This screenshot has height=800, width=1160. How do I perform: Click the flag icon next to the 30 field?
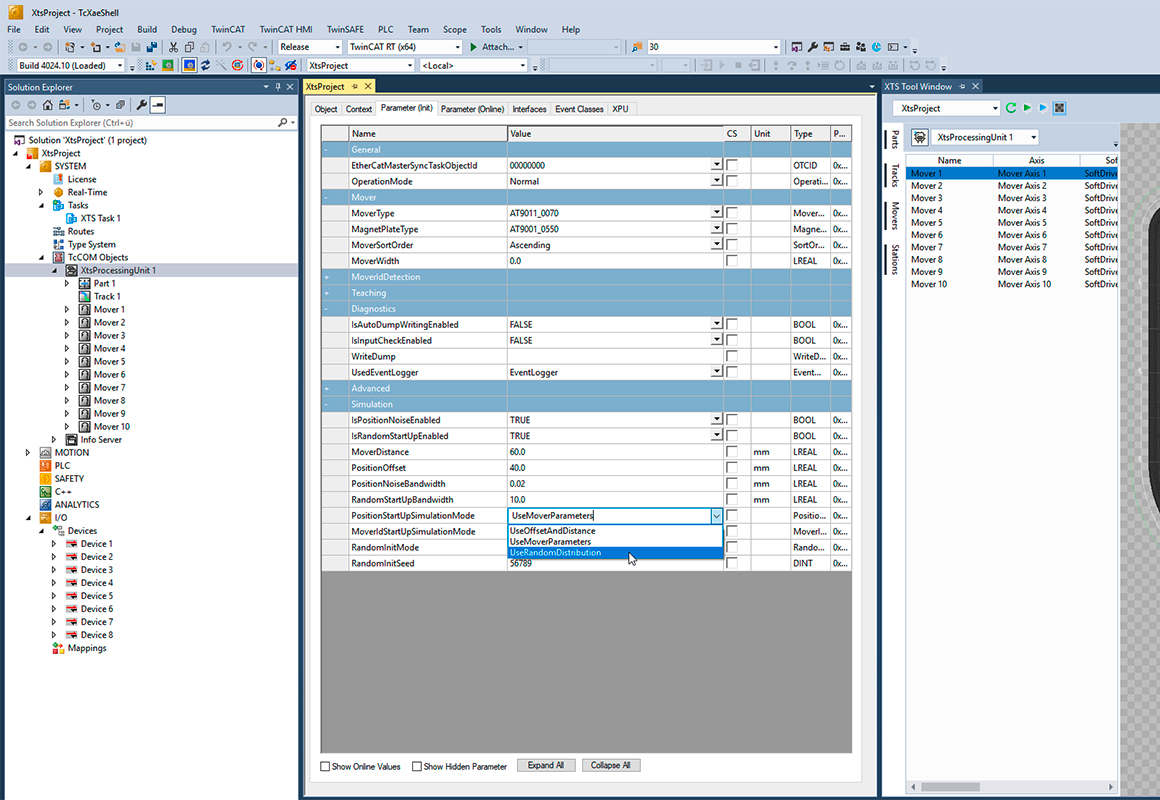point(635,46)
